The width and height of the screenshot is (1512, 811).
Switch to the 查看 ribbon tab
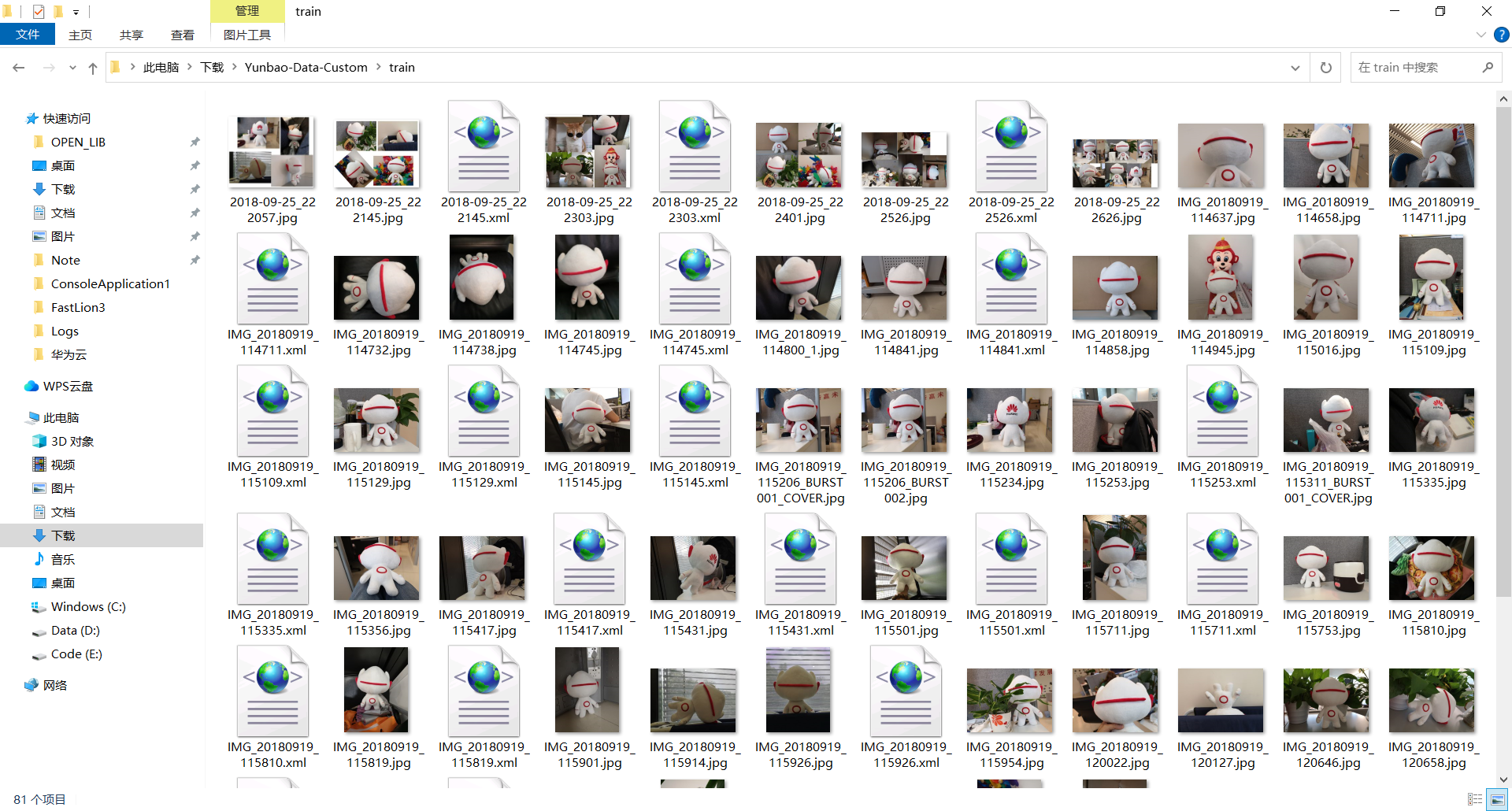pos(183,35)
